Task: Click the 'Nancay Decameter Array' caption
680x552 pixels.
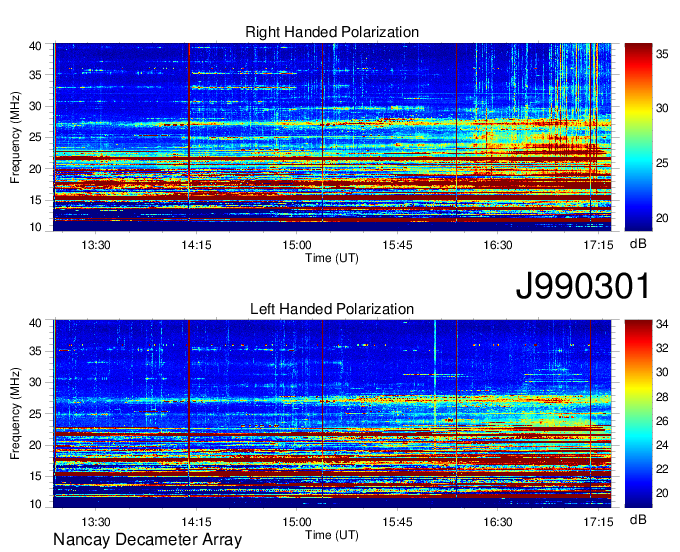Action: [x=147, y=540]
